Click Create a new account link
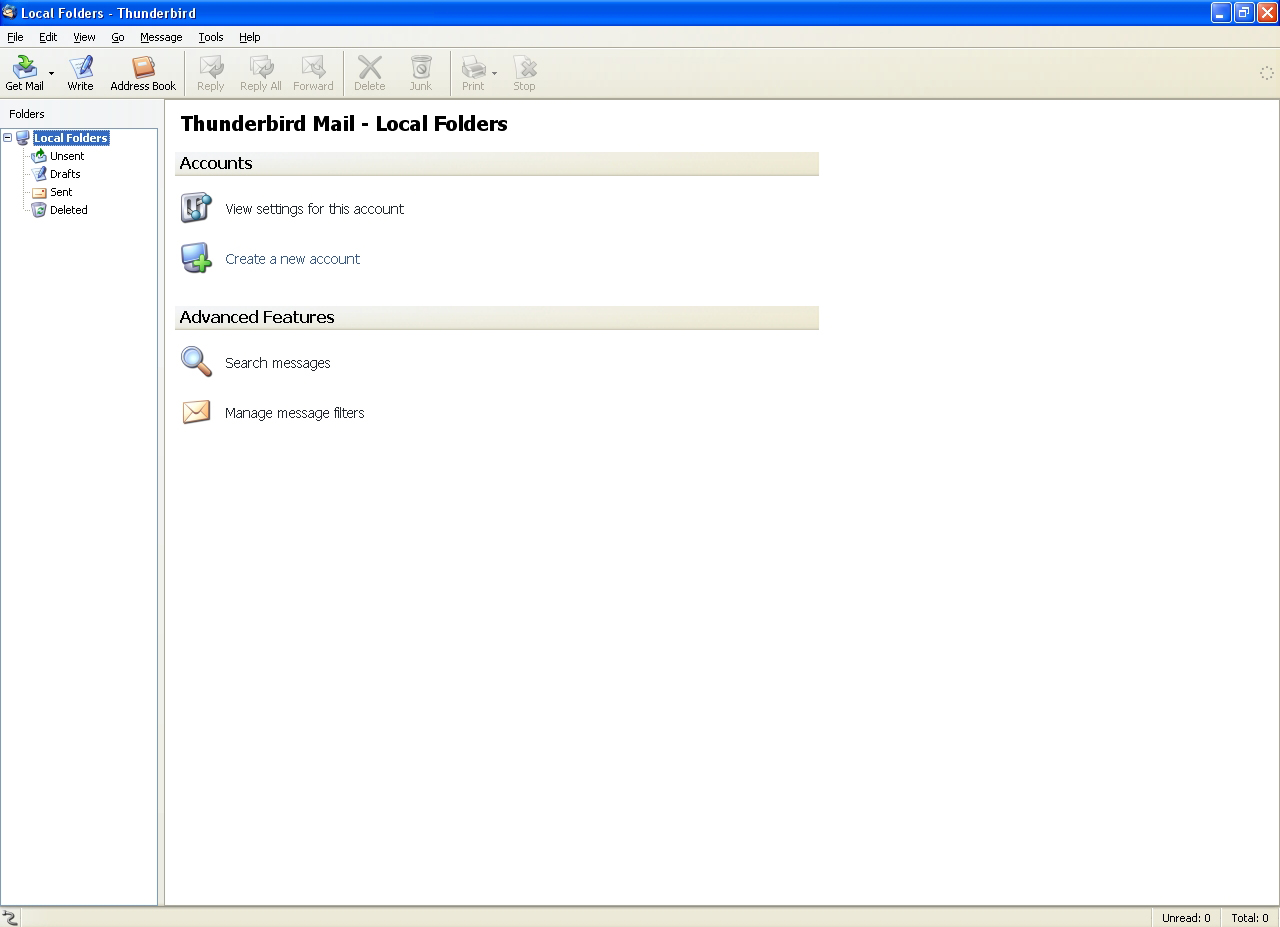Viewport: 1280px width, 927px height. coord(292,259)
